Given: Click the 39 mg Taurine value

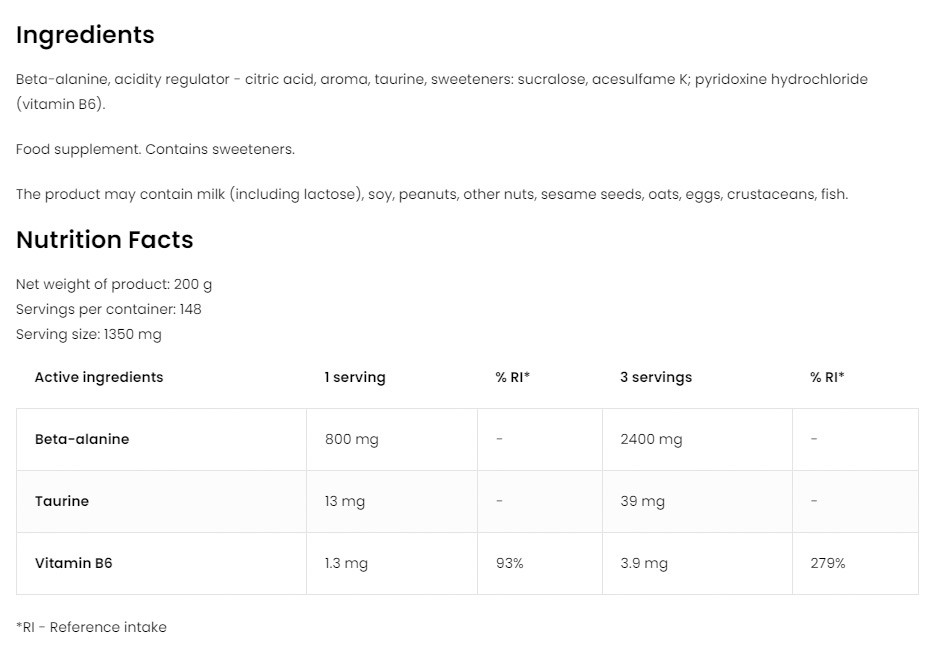Looking at the screenshot, I should [642, 501].
